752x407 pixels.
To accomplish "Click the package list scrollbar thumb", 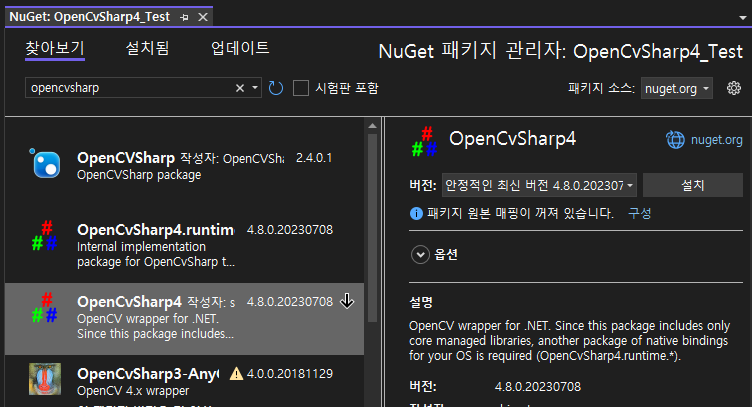I will pyautogui.click(x=372, y=228).
